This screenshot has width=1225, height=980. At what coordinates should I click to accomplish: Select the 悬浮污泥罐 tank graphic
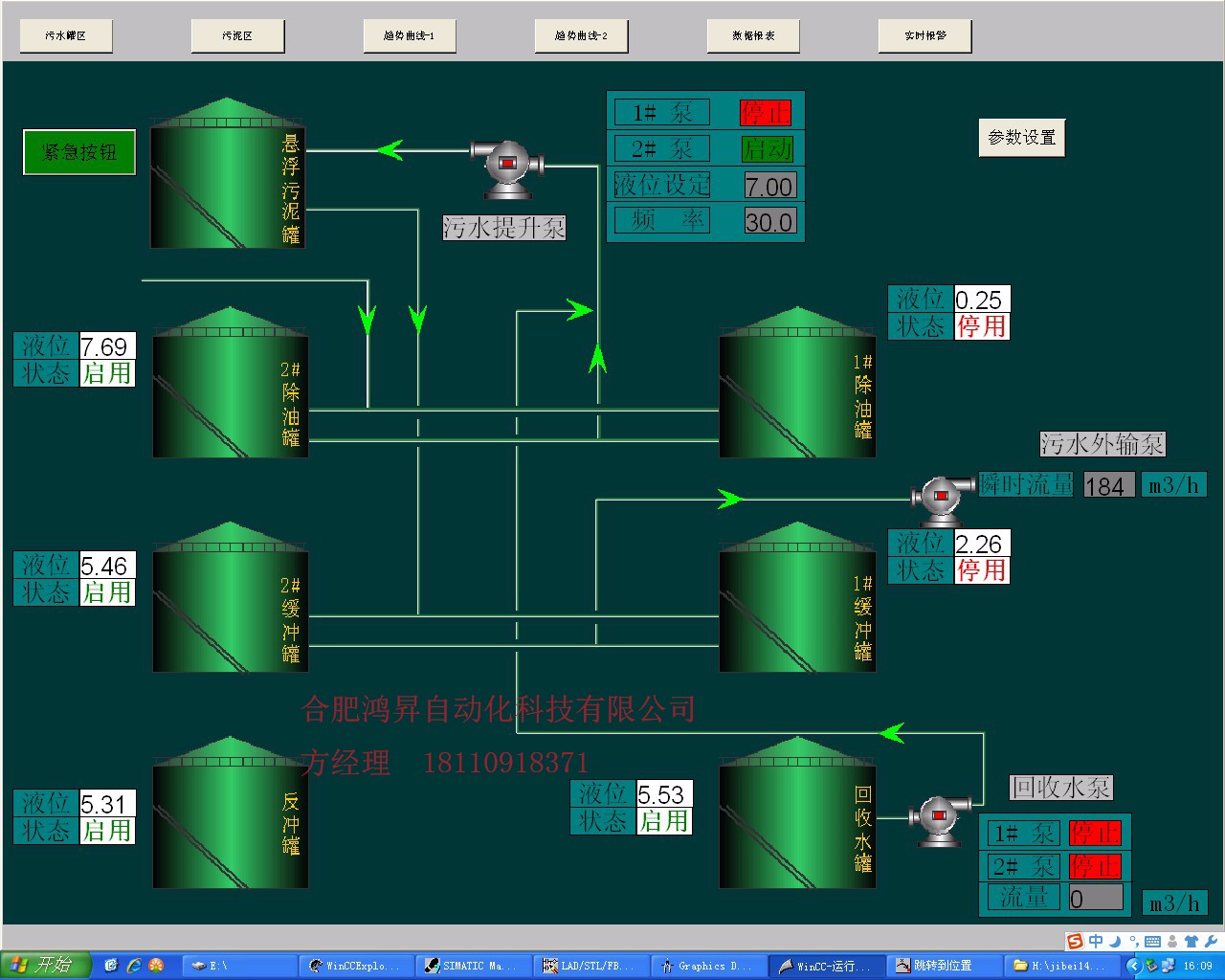click(x=227, y=177)
